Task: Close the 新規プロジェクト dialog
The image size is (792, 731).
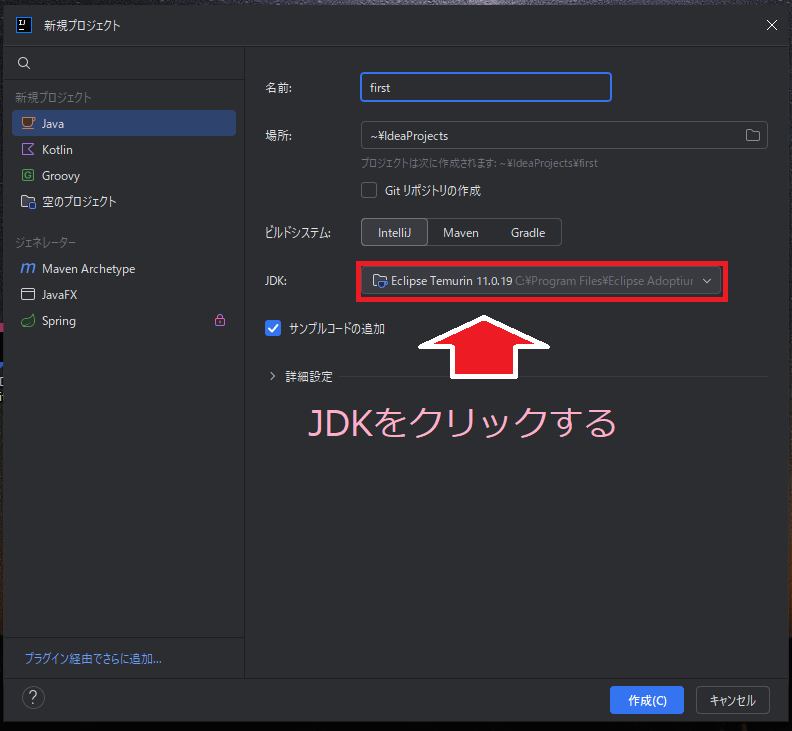Action: click(x=771, y=25)
